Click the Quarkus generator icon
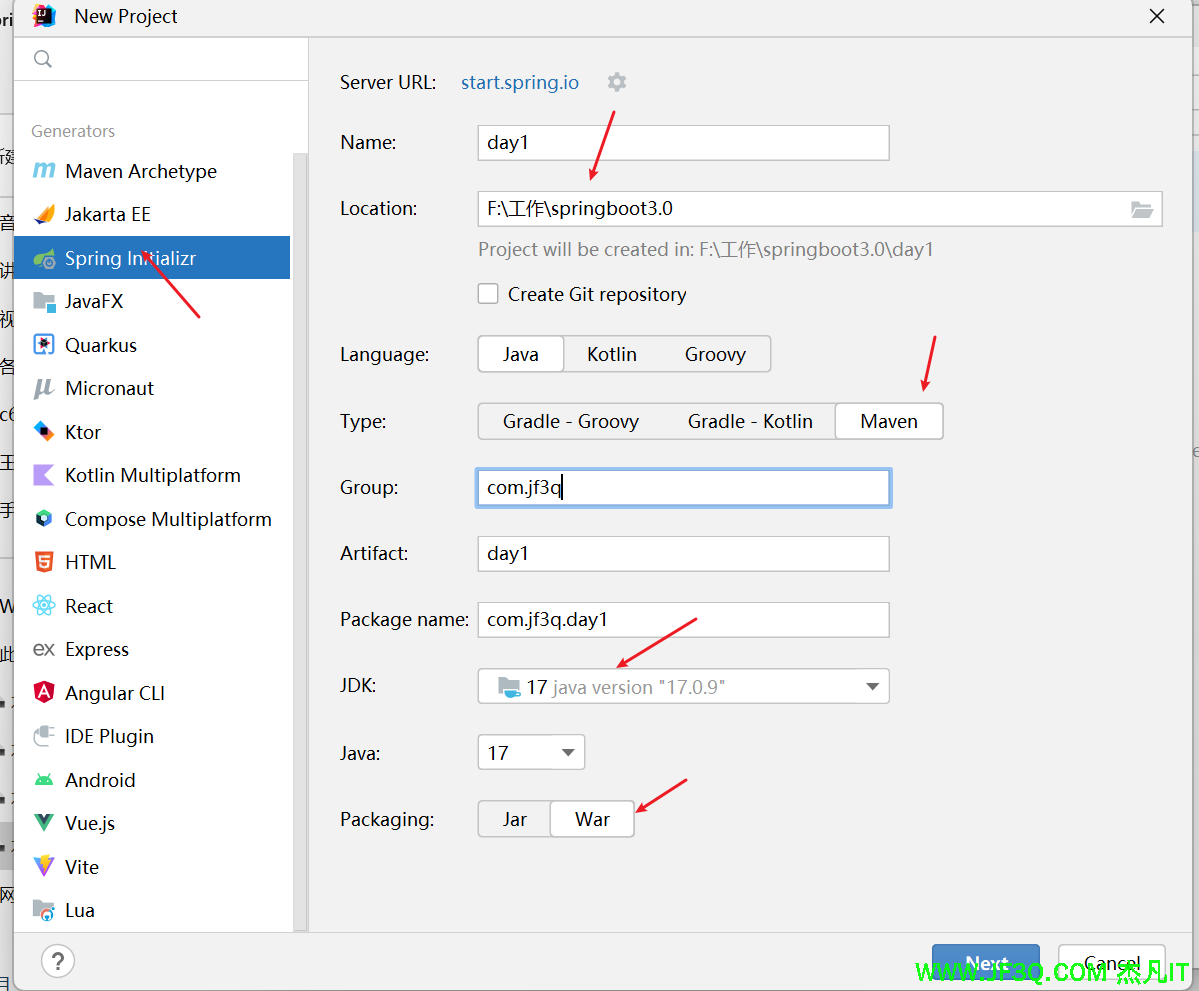 44,345
